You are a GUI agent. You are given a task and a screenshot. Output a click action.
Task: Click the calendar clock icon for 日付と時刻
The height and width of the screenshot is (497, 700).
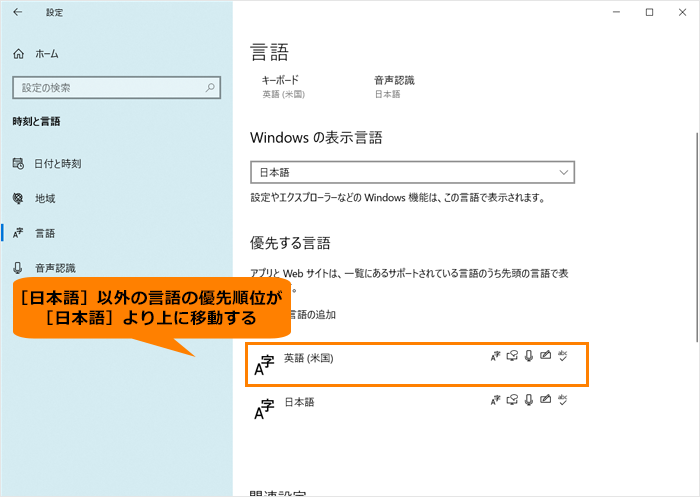pos(18,164)
